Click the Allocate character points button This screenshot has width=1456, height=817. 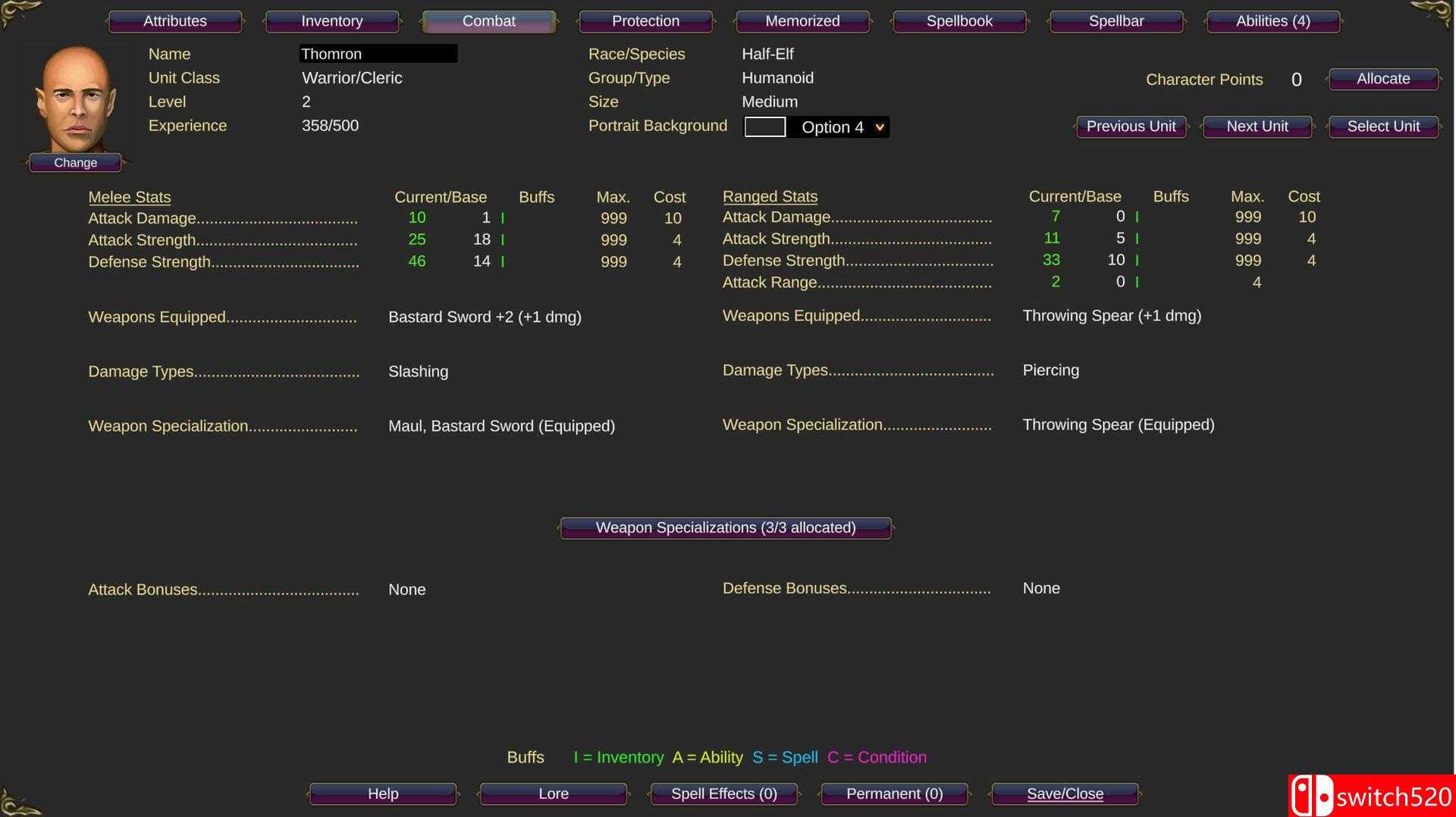coord(1382,79)
